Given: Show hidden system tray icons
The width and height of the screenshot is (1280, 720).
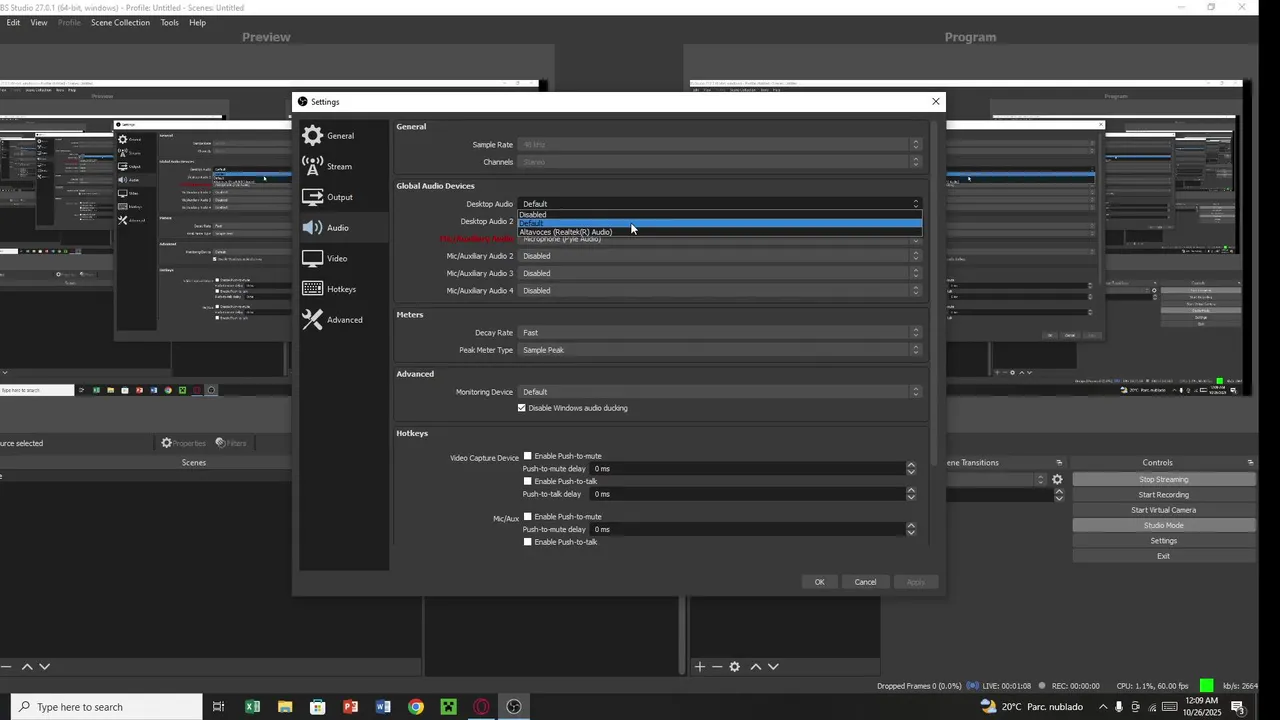Looking at the screenshot, I should click(x=1103, y=707).
